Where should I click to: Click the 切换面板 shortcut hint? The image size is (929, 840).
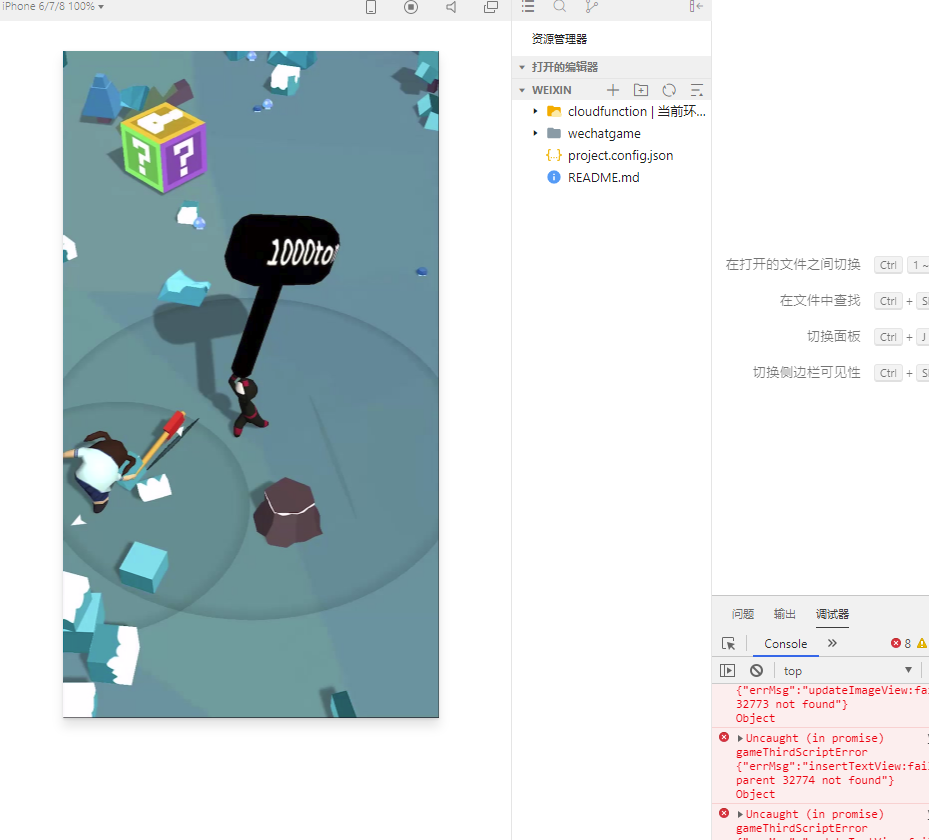coord(833,336)
